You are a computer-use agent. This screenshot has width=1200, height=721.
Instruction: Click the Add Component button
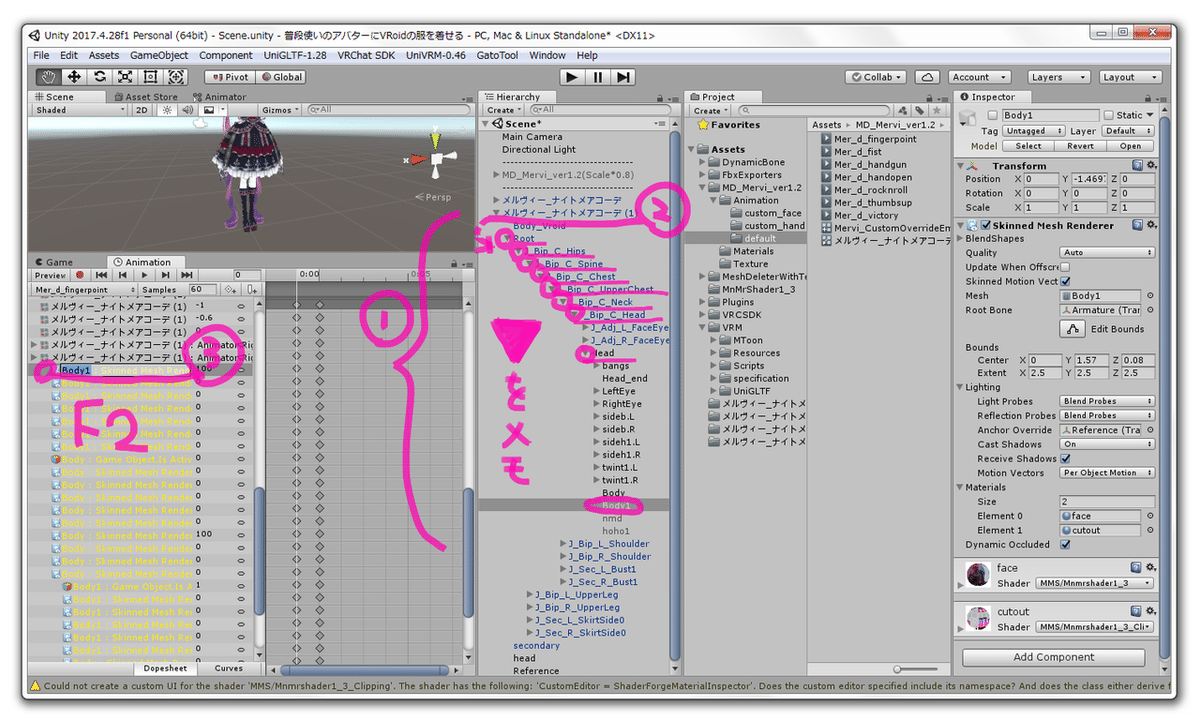pyautogui.click(x=1054, y=657)
